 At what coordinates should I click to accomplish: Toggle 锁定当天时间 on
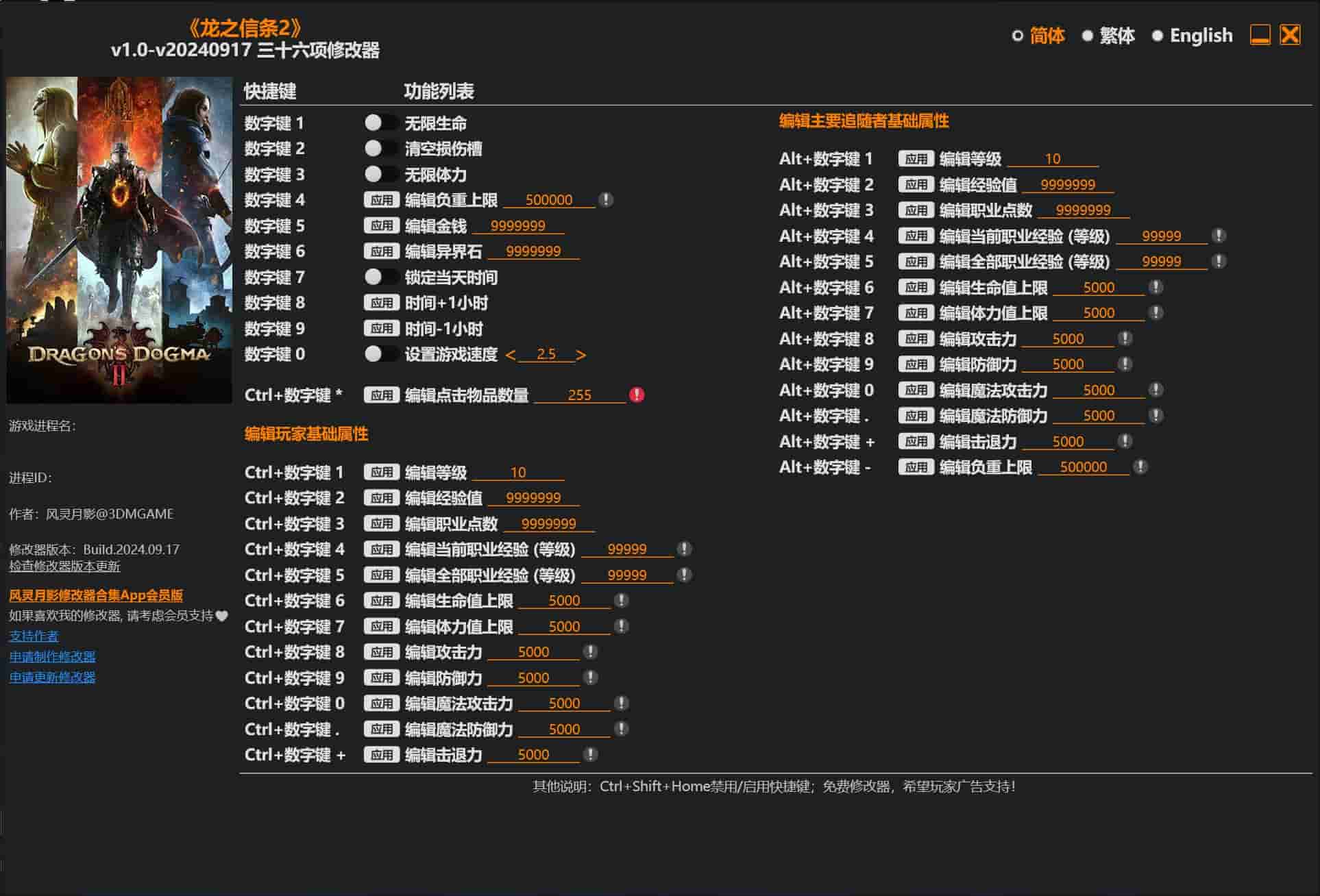click(x=380, y=277)
